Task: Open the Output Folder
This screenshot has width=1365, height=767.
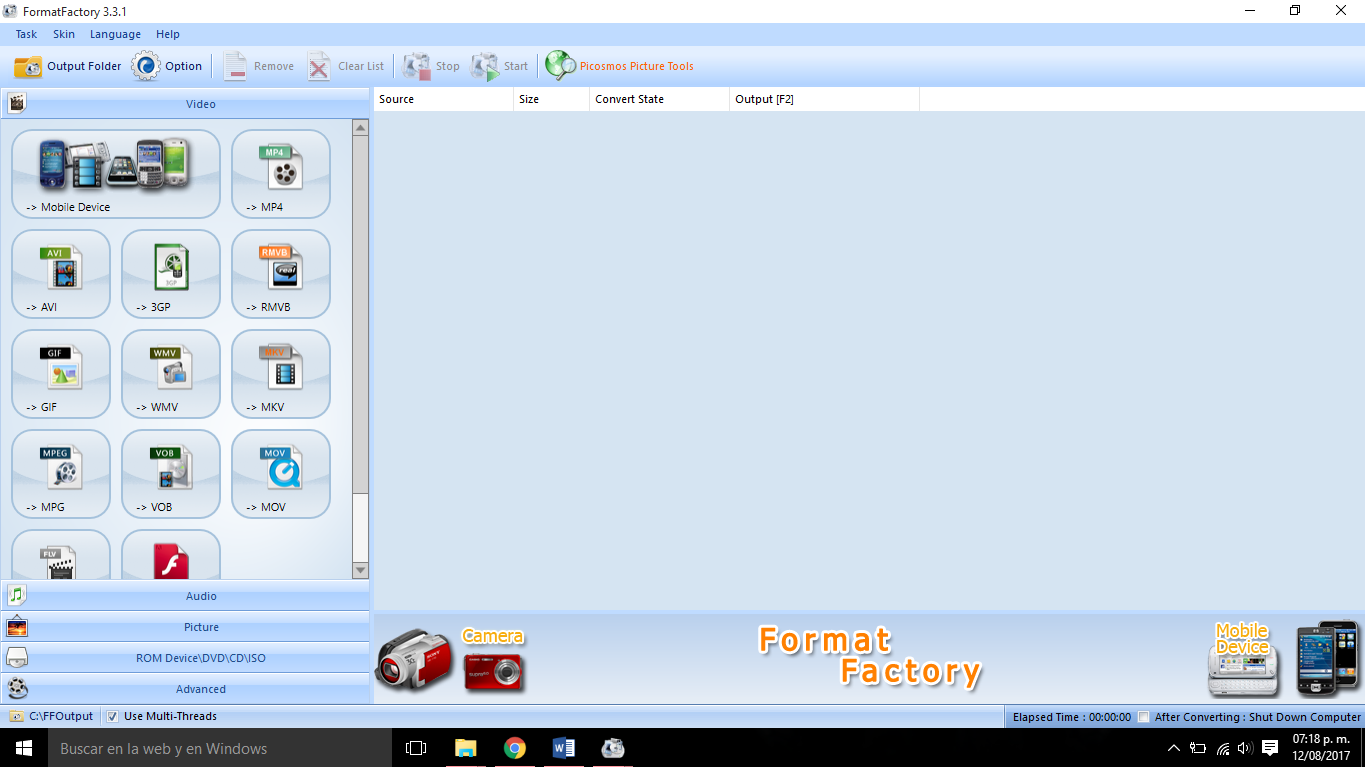Action: tap(67, 66)
